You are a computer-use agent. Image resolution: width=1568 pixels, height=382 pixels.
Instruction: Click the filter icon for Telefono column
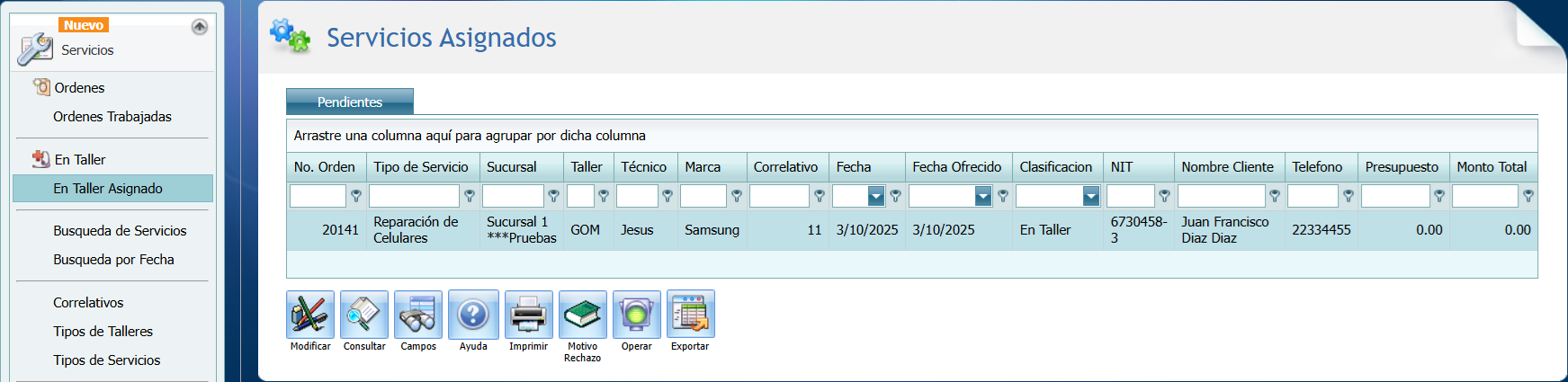tap(1348, 196)
